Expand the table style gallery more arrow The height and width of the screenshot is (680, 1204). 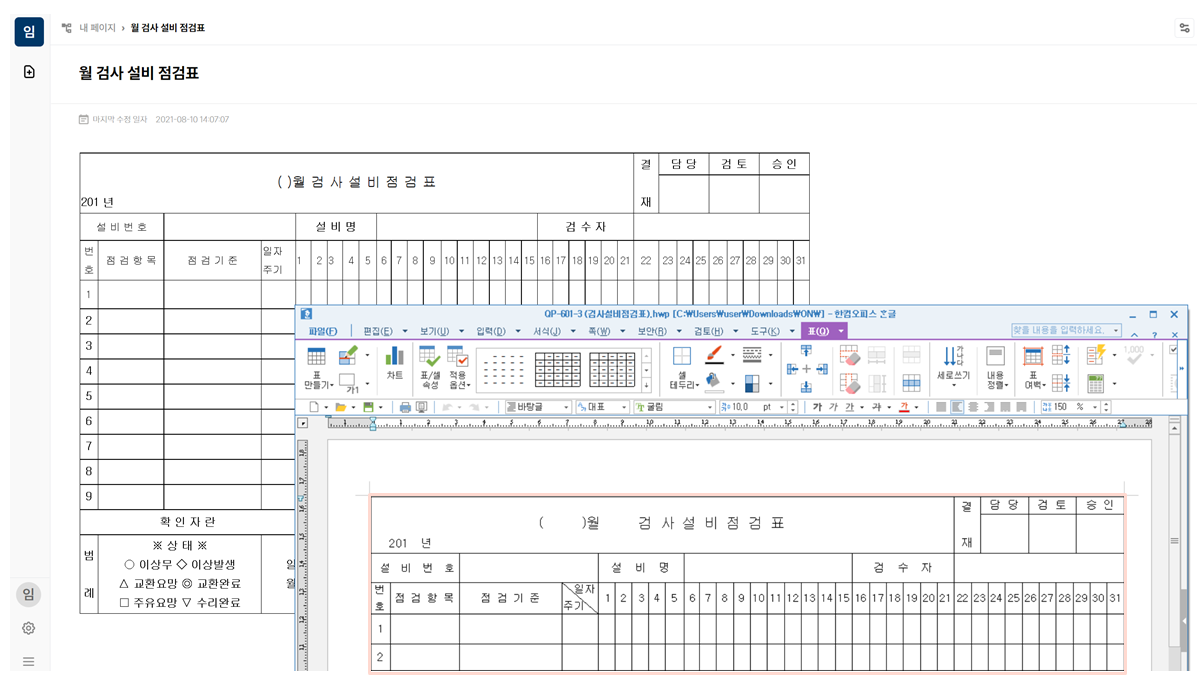click(x=647, y=385)
